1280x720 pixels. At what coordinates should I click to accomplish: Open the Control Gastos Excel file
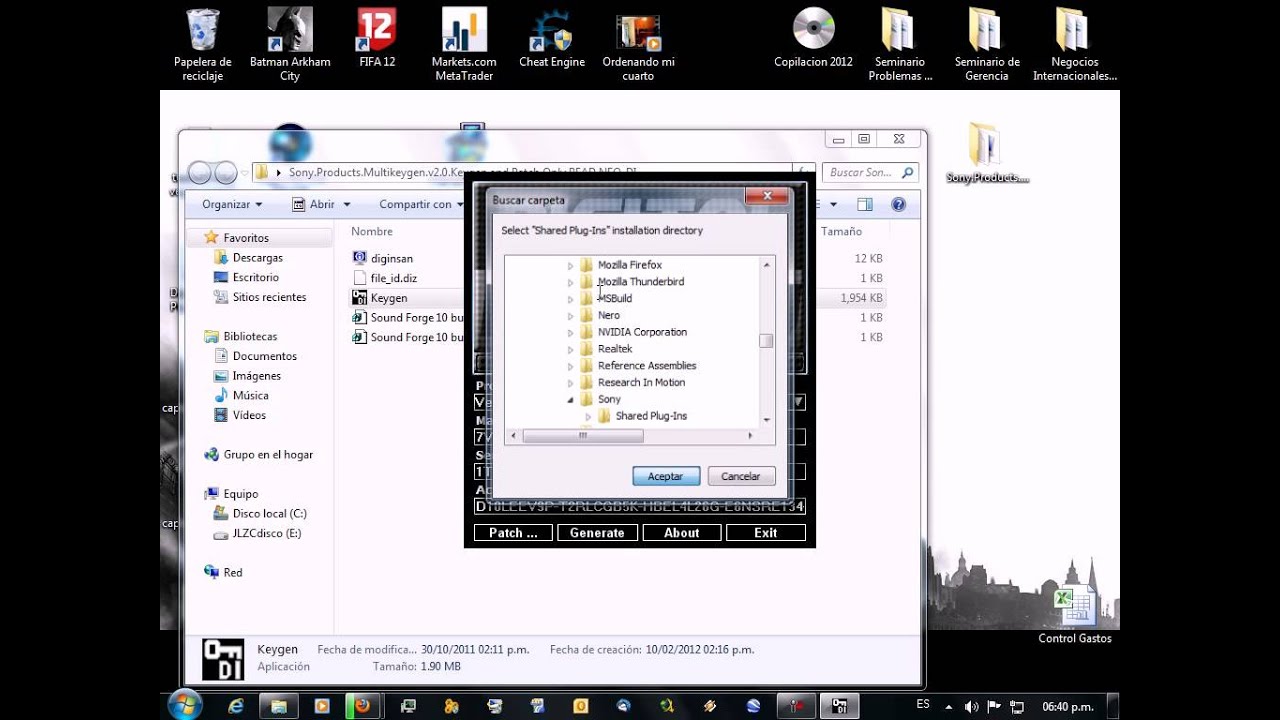tap(1075, 616)
